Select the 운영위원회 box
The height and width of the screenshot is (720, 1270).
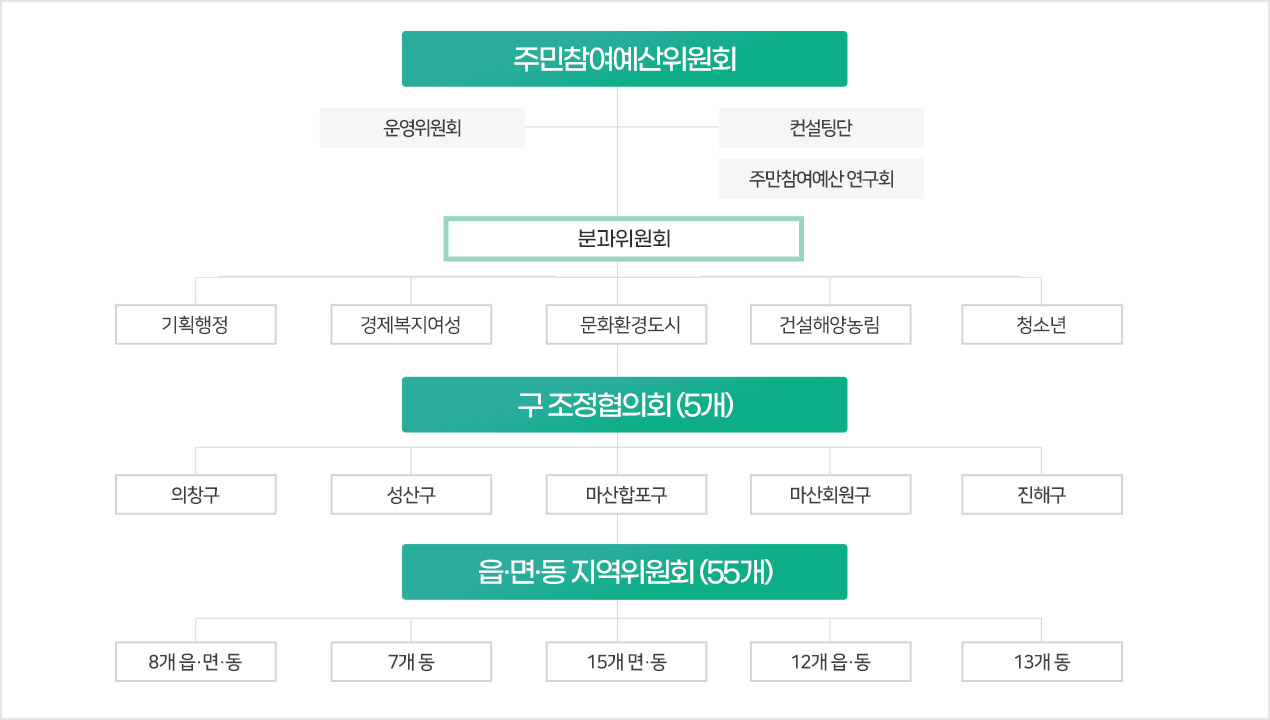click(x=422, y=128)
